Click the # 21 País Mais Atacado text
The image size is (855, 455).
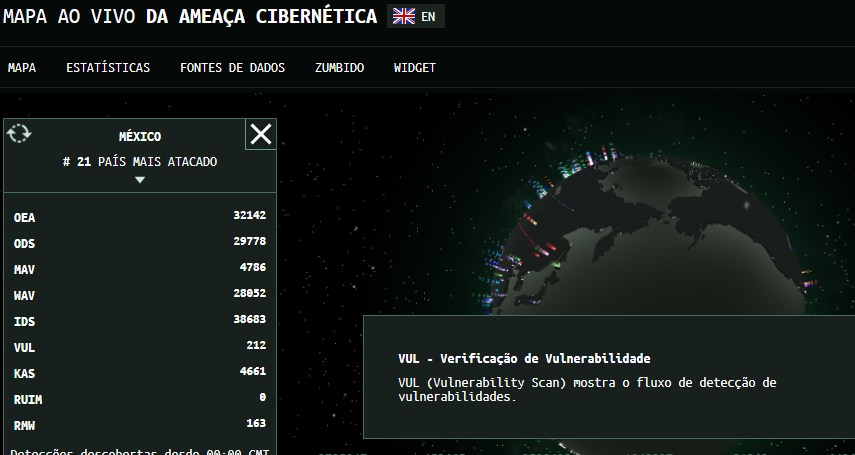point(140,161)
